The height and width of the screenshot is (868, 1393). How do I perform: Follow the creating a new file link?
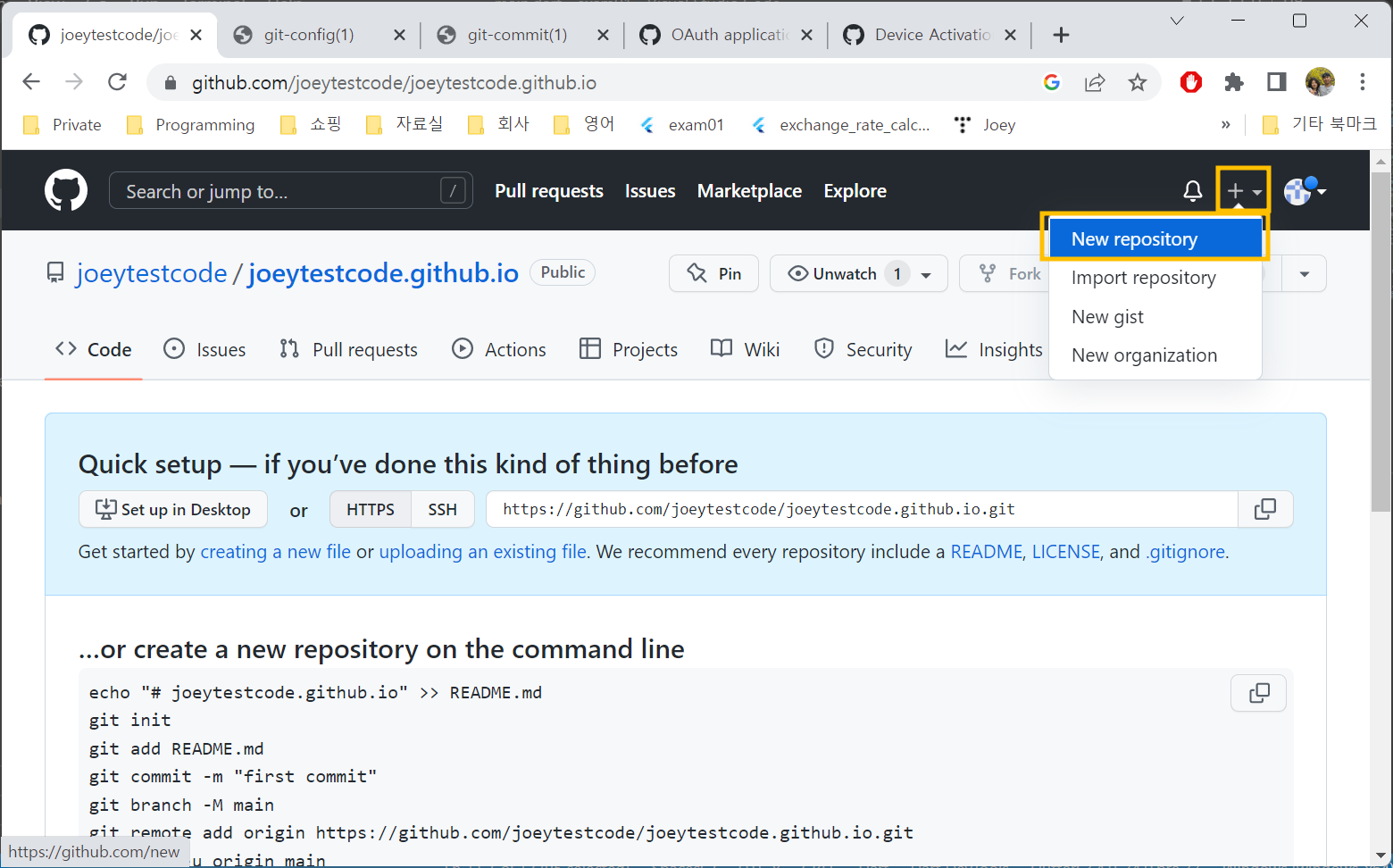[x=276, y=552]
